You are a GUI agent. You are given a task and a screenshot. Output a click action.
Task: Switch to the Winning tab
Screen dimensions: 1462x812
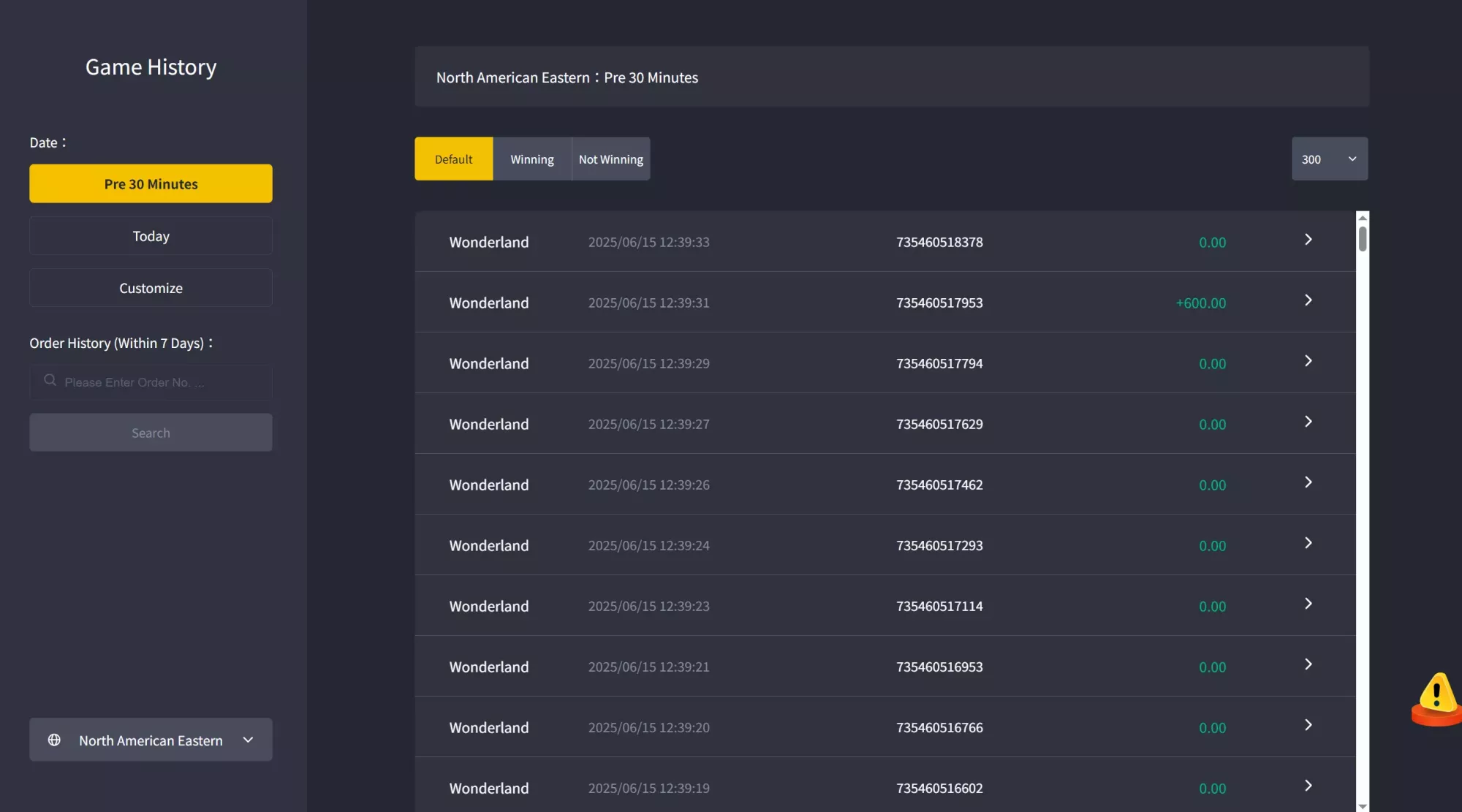click(x=532, y=159)
